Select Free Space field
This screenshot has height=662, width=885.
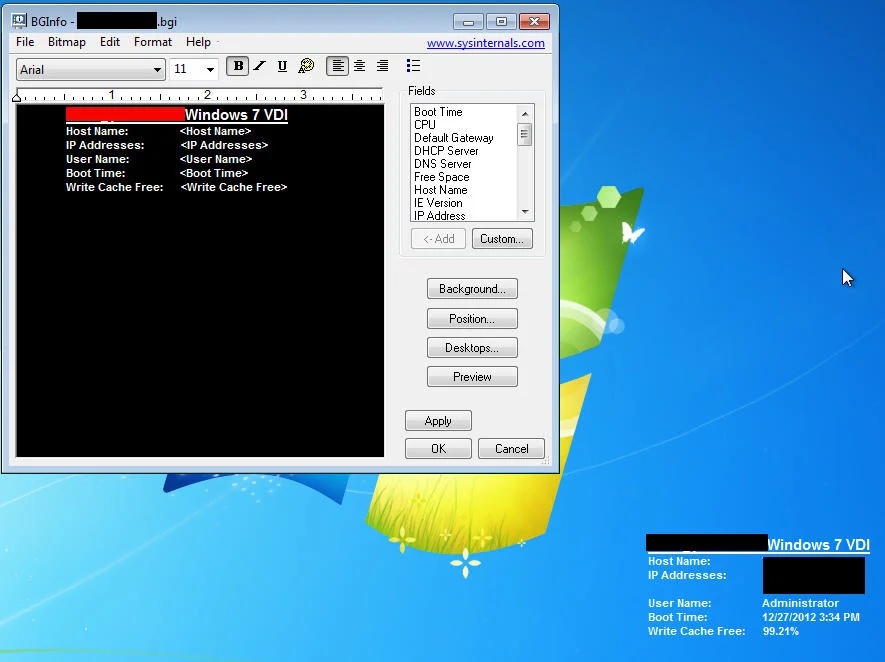pos(441,177)
